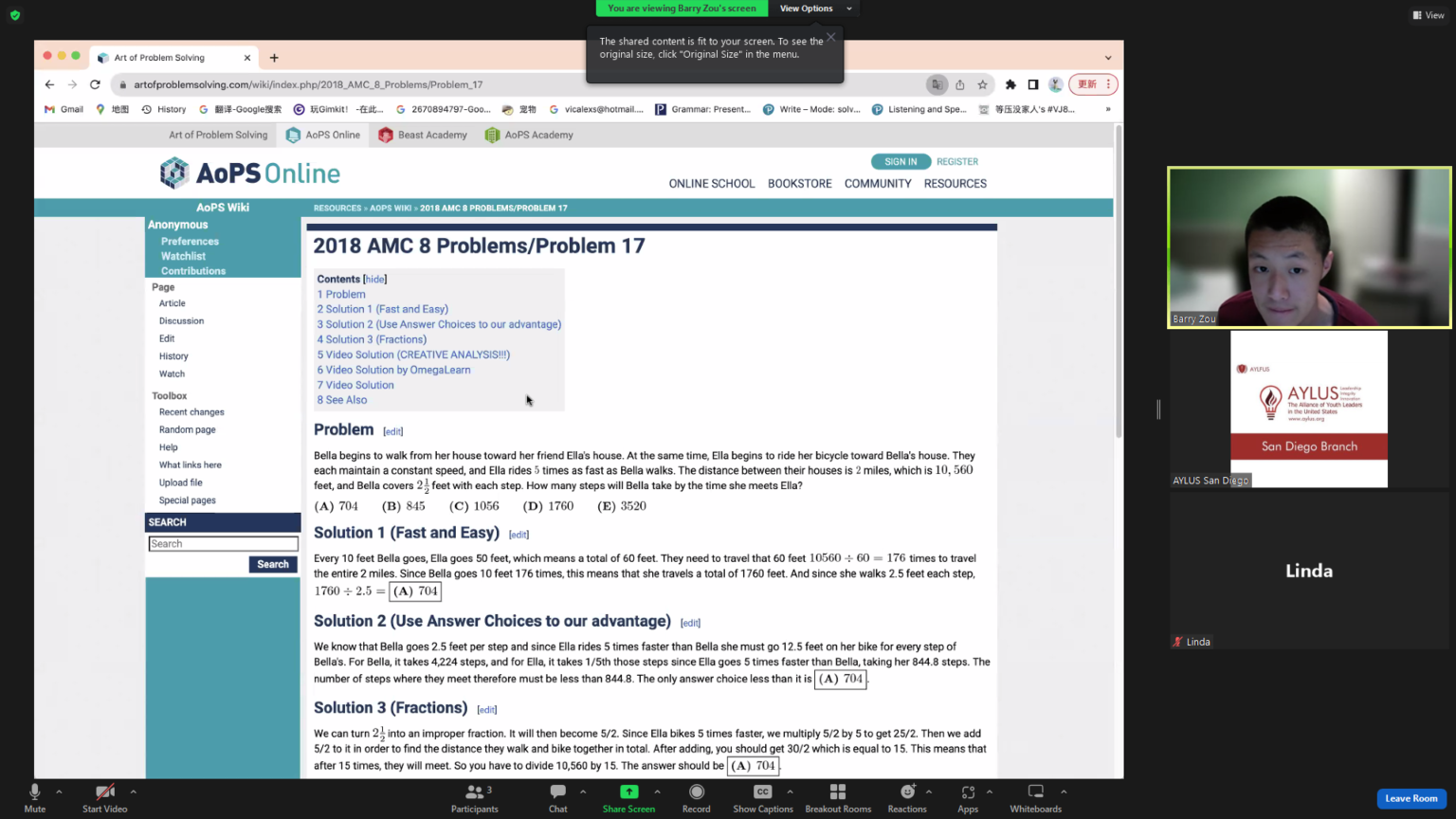The height and width of the screenshot is (819, 1456).
Task: Open the Grammar: Present bookmark
Action: click(702, 109)
